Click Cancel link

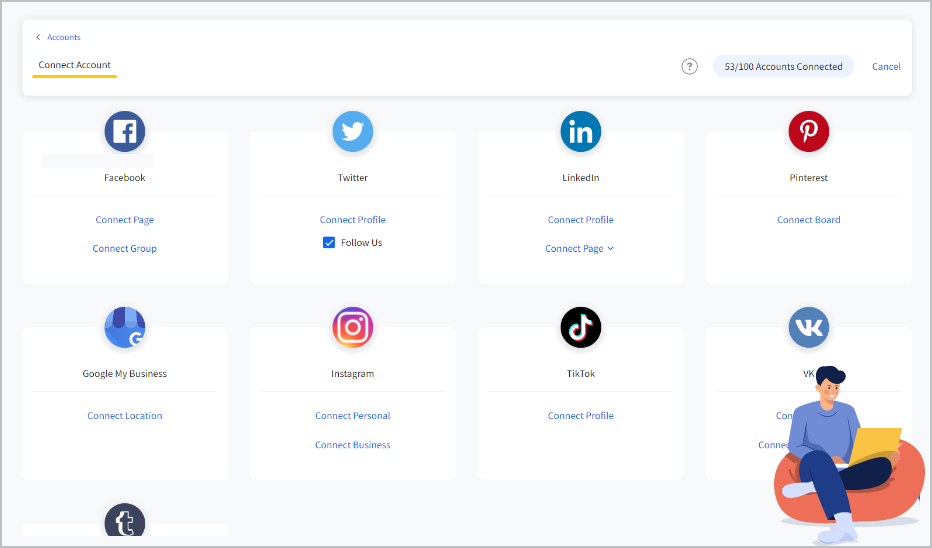886,67
